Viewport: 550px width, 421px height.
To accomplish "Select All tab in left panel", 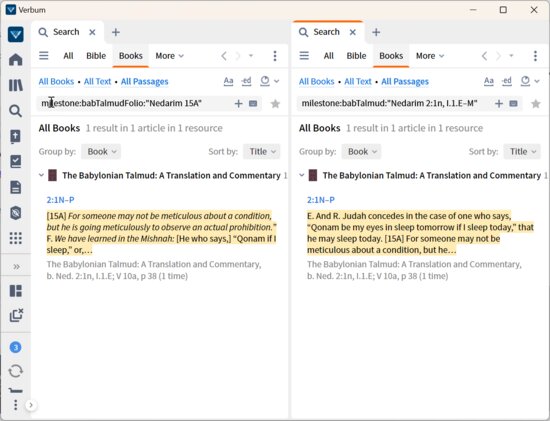I will (x=68, y=56).
